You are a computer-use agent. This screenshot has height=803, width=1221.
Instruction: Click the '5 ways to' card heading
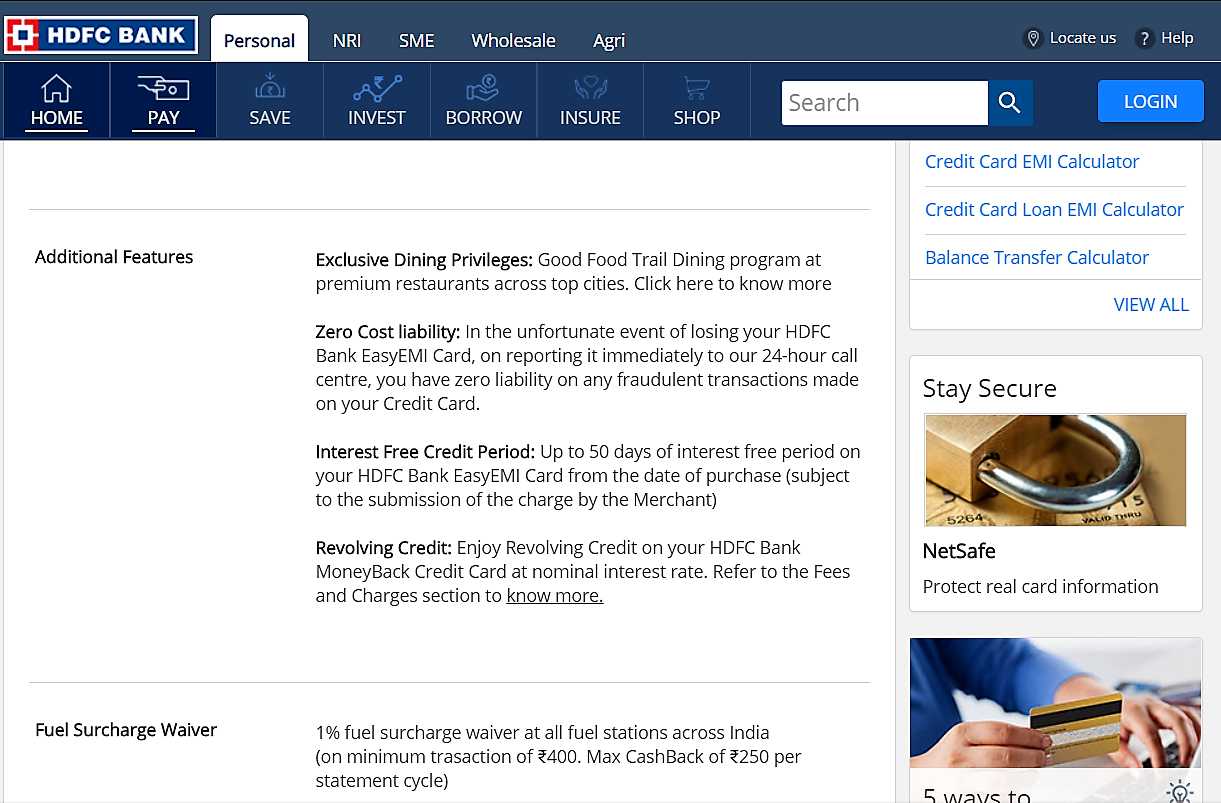point(977,795)
